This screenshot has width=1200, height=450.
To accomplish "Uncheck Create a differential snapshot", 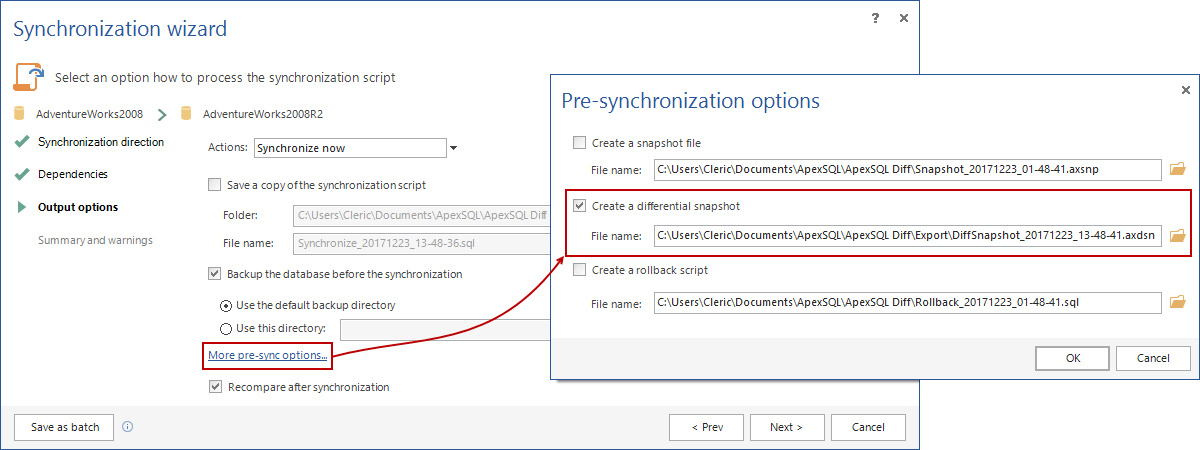I will coord(580,206).
